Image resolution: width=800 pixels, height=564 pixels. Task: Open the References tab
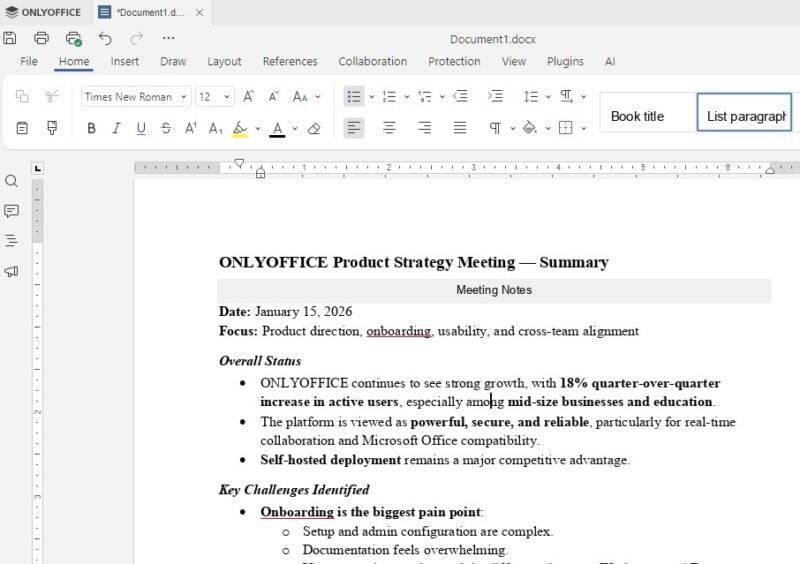290,61
